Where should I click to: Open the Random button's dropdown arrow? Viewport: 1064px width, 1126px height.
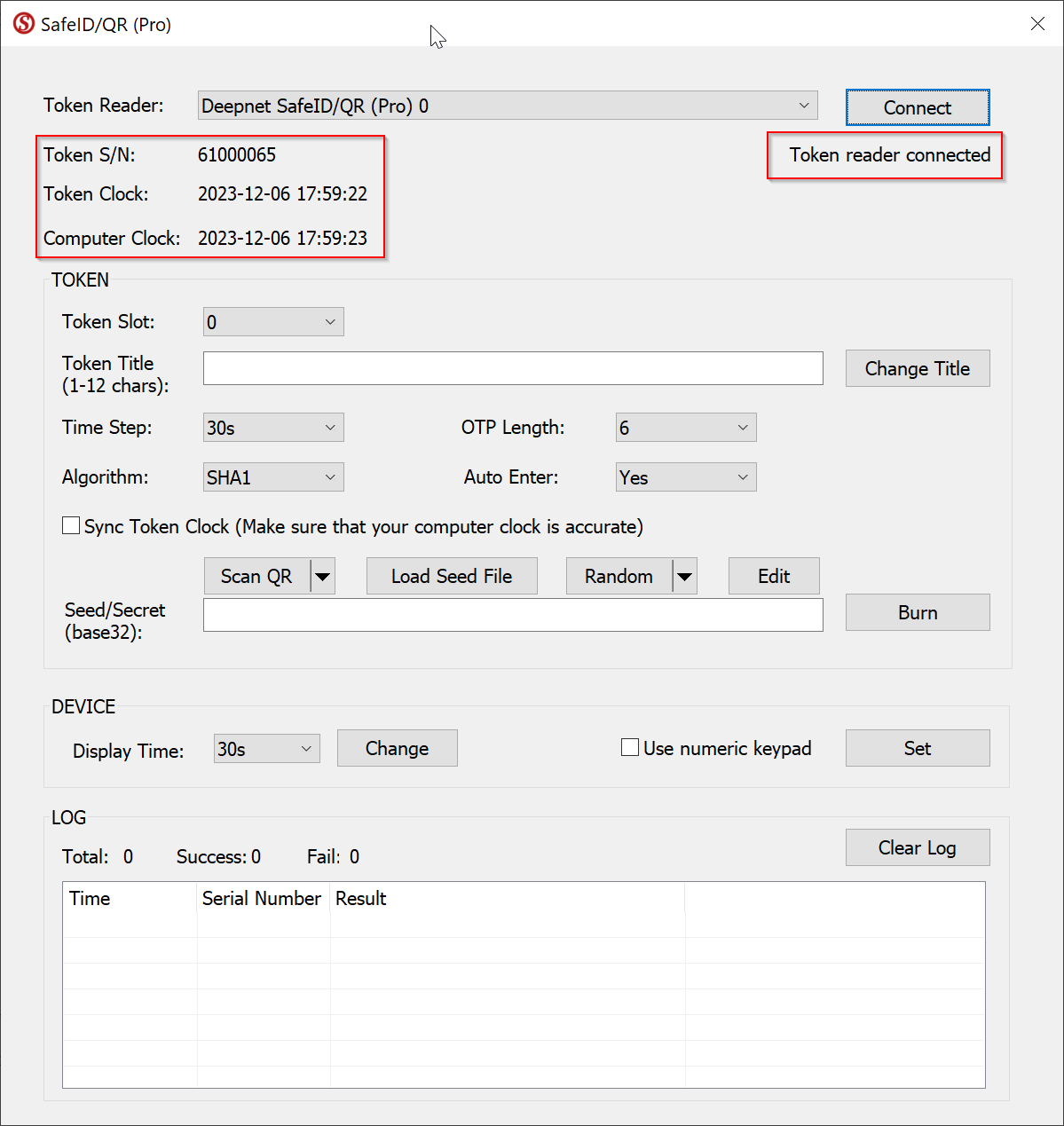coord(684,577)
